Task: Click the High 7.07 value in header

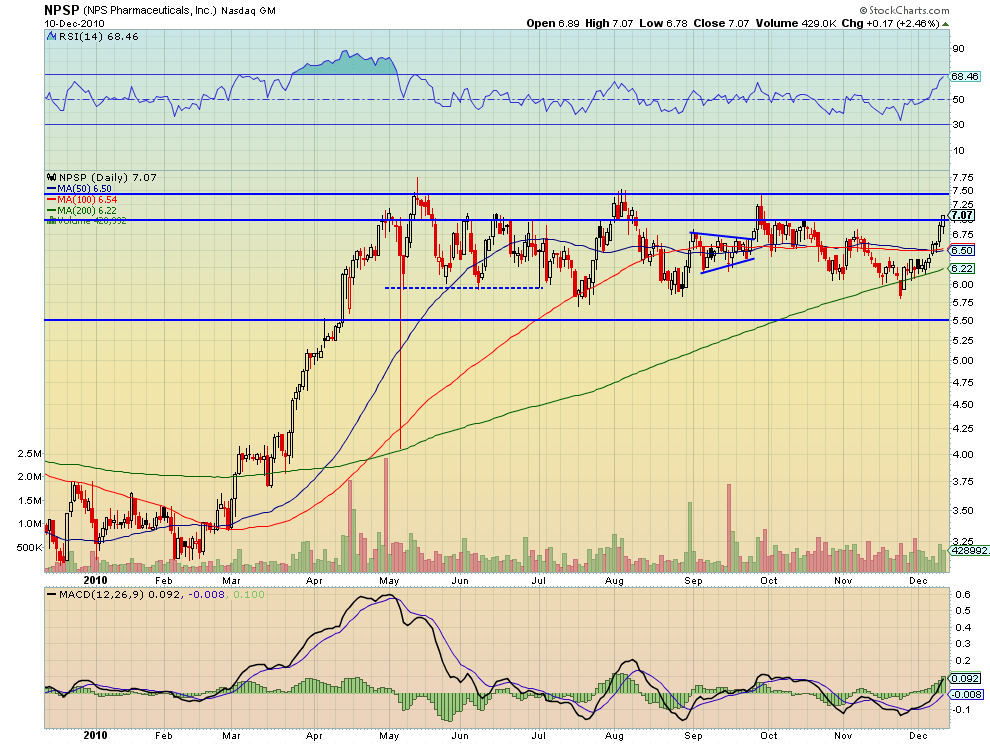Action: coord(609,23)
